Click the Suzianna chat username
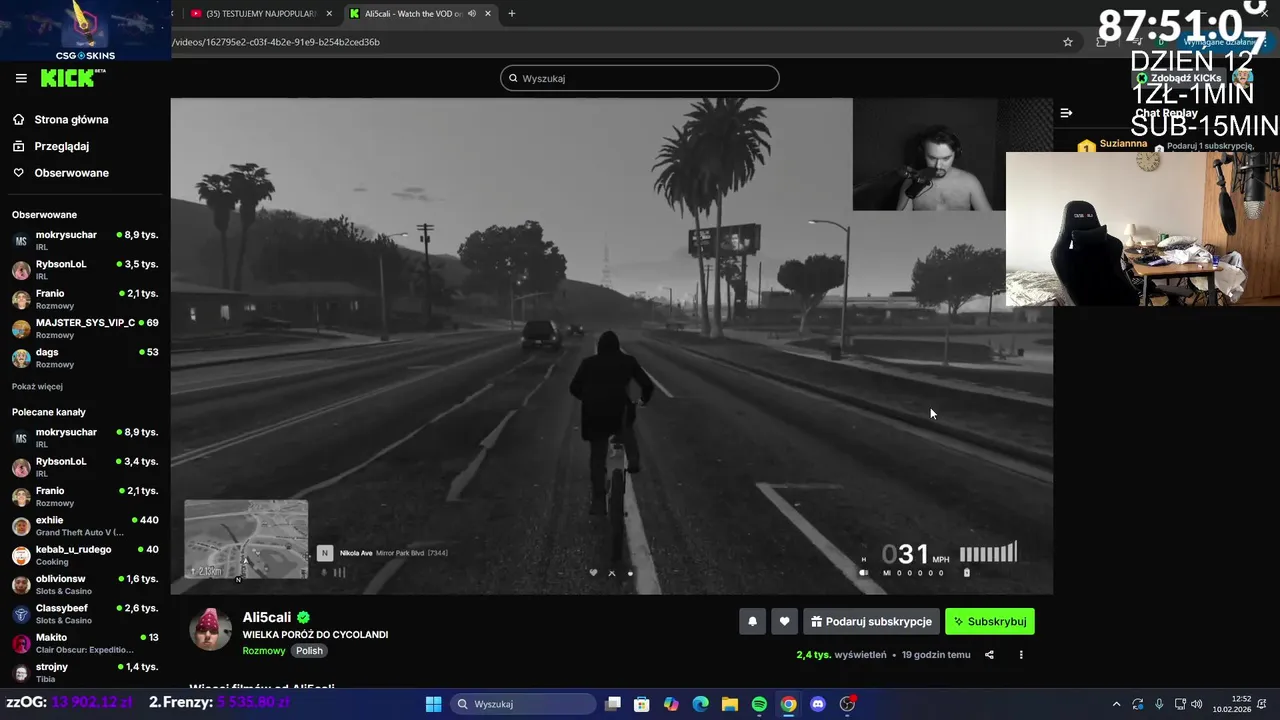This screenshot has height=720, width=1280. [x=1123, y=143]
